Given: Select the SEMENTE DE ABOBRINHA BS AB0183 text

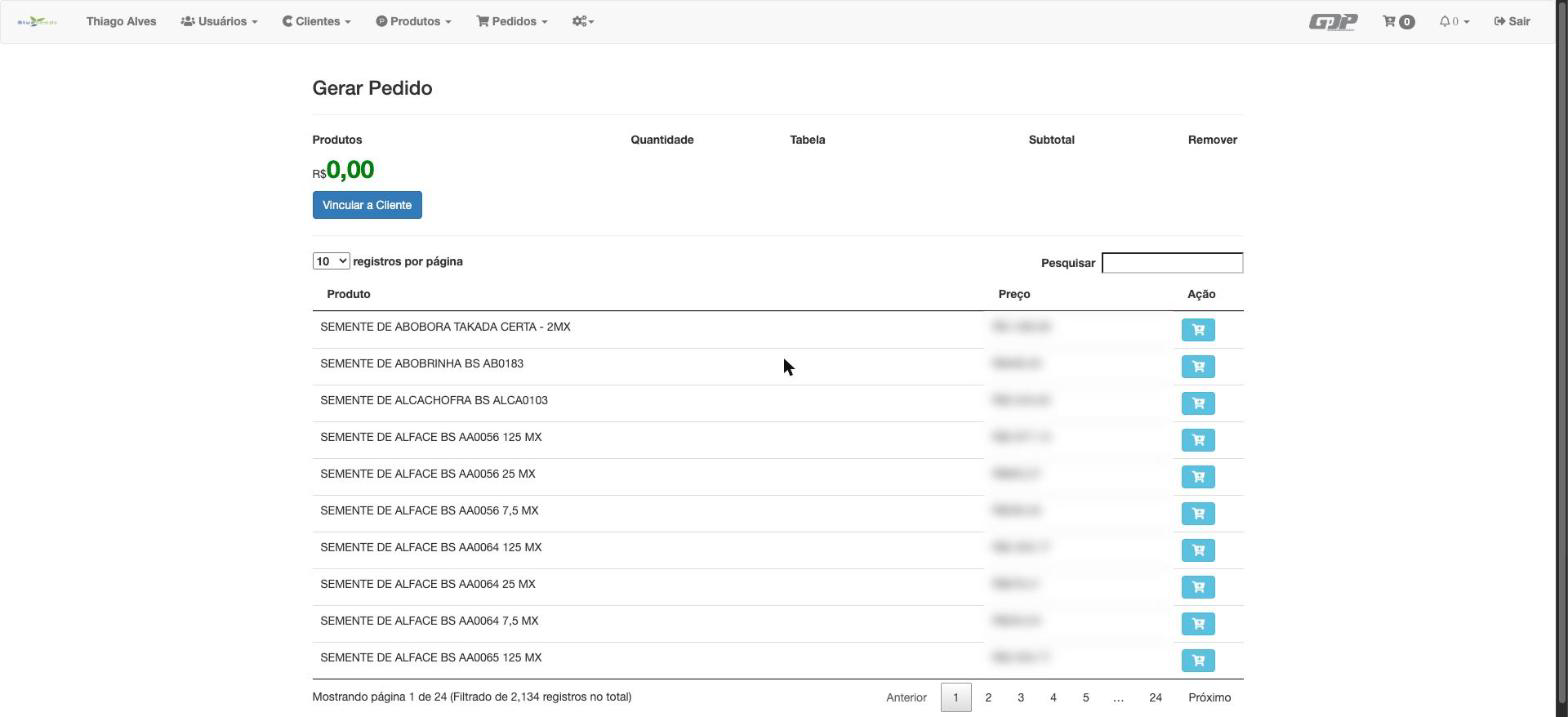Looking at the screenshot, I should tap(422, 363).
